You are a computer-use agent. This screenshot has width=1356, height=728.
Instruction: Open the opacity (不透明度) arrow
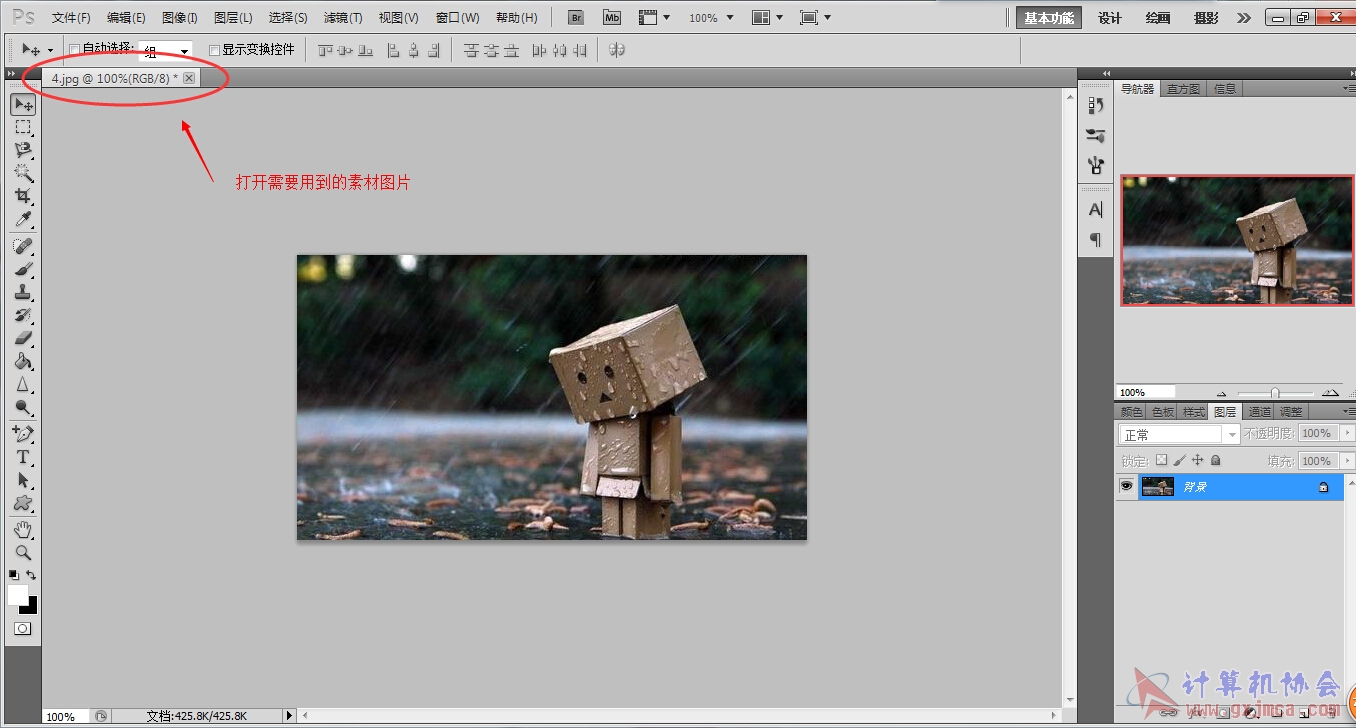point(1346,434)
